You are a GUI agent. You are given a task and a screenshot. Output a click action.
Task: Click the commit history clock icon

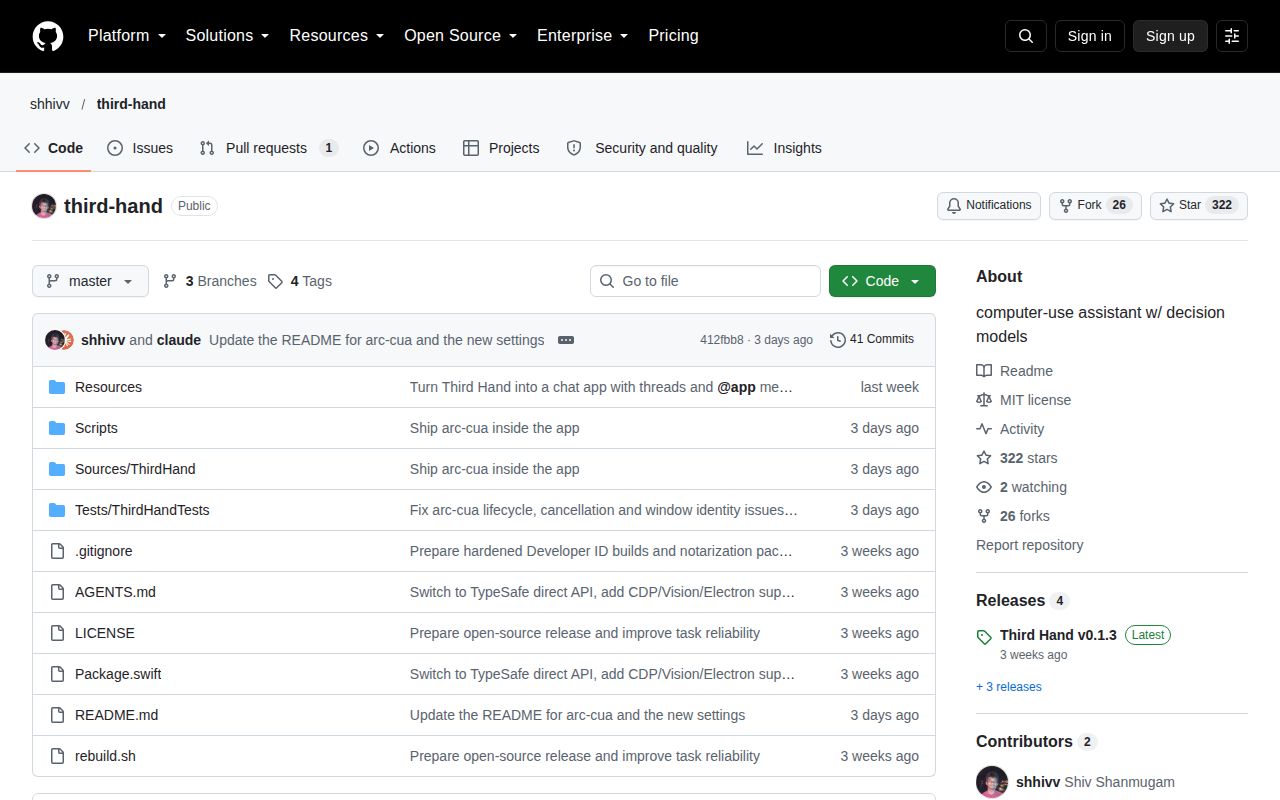coord(838,340)
